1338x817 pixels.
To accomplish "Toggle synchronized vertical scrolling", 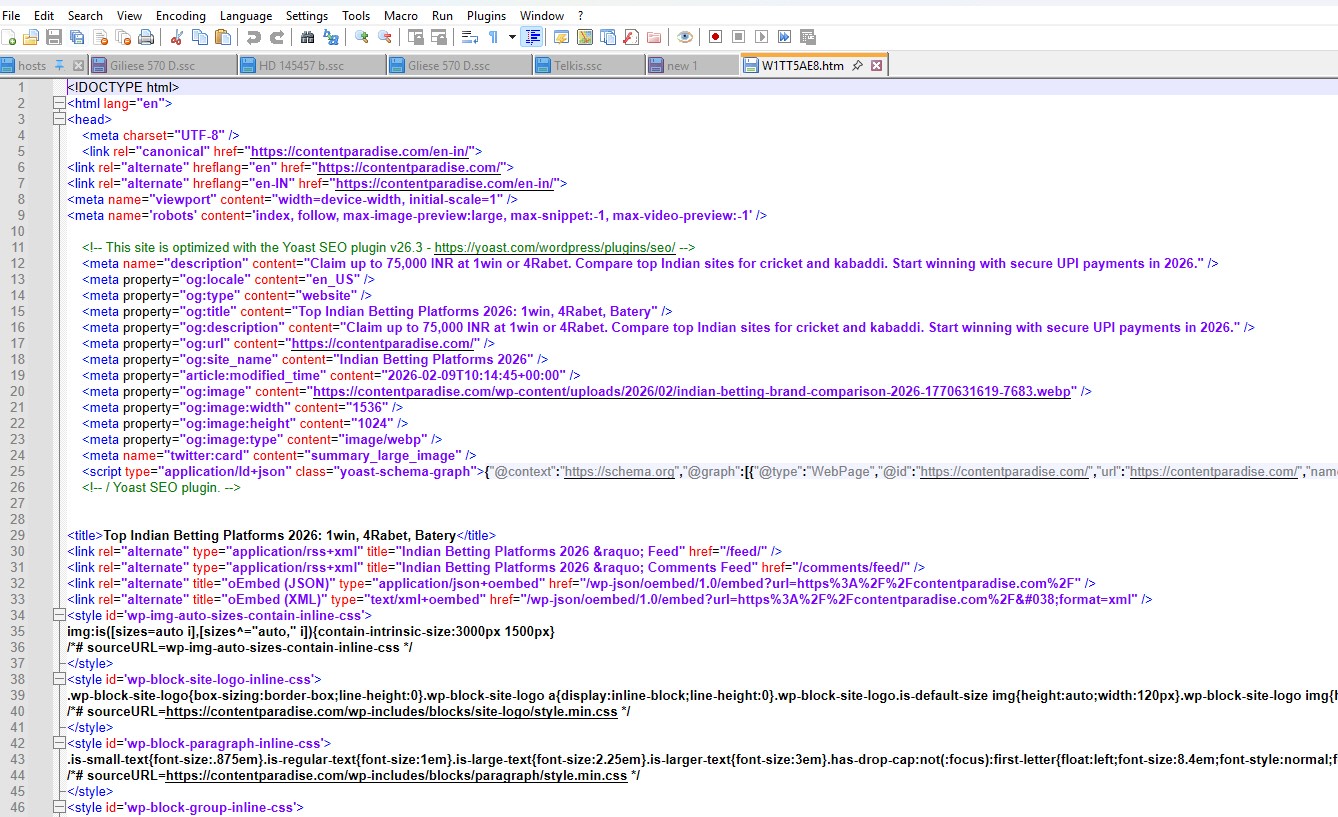I will (x=416, y=37).
